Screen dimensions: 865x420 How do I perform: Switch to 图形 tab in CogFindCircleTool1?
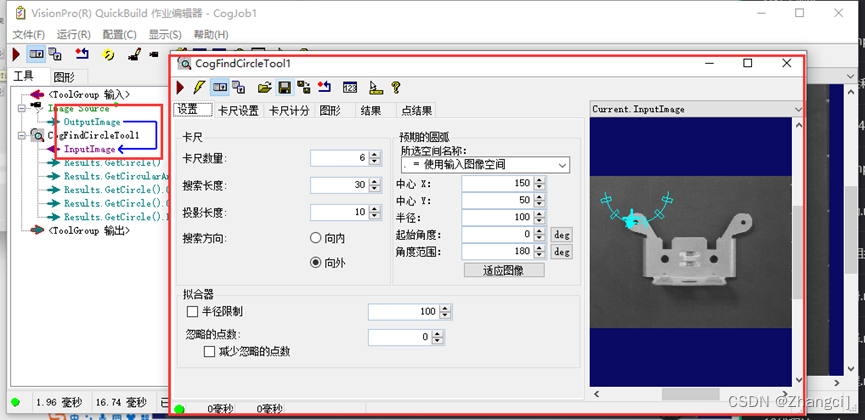coord(330,110)
